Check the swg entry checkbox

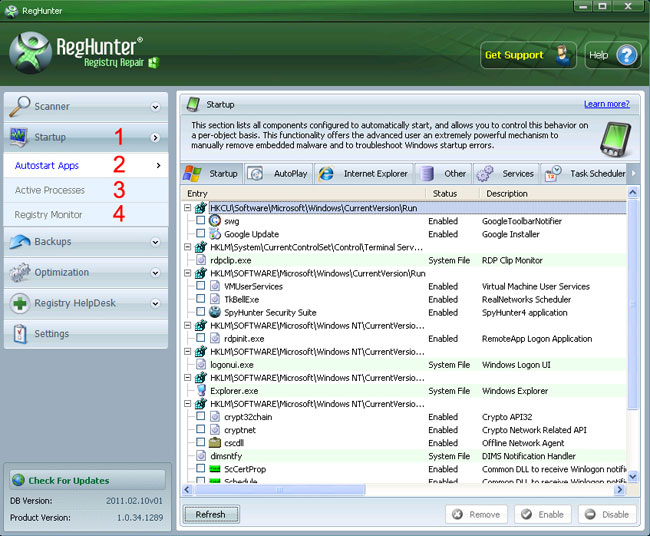point(201,221)
